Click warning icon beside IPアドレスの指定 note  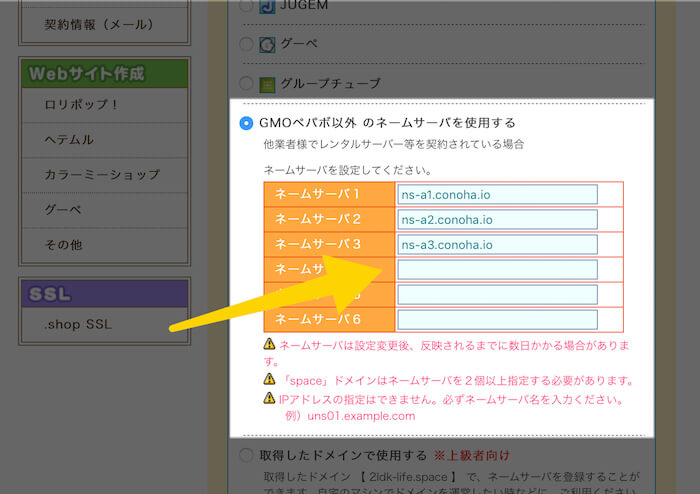(269, 398)
